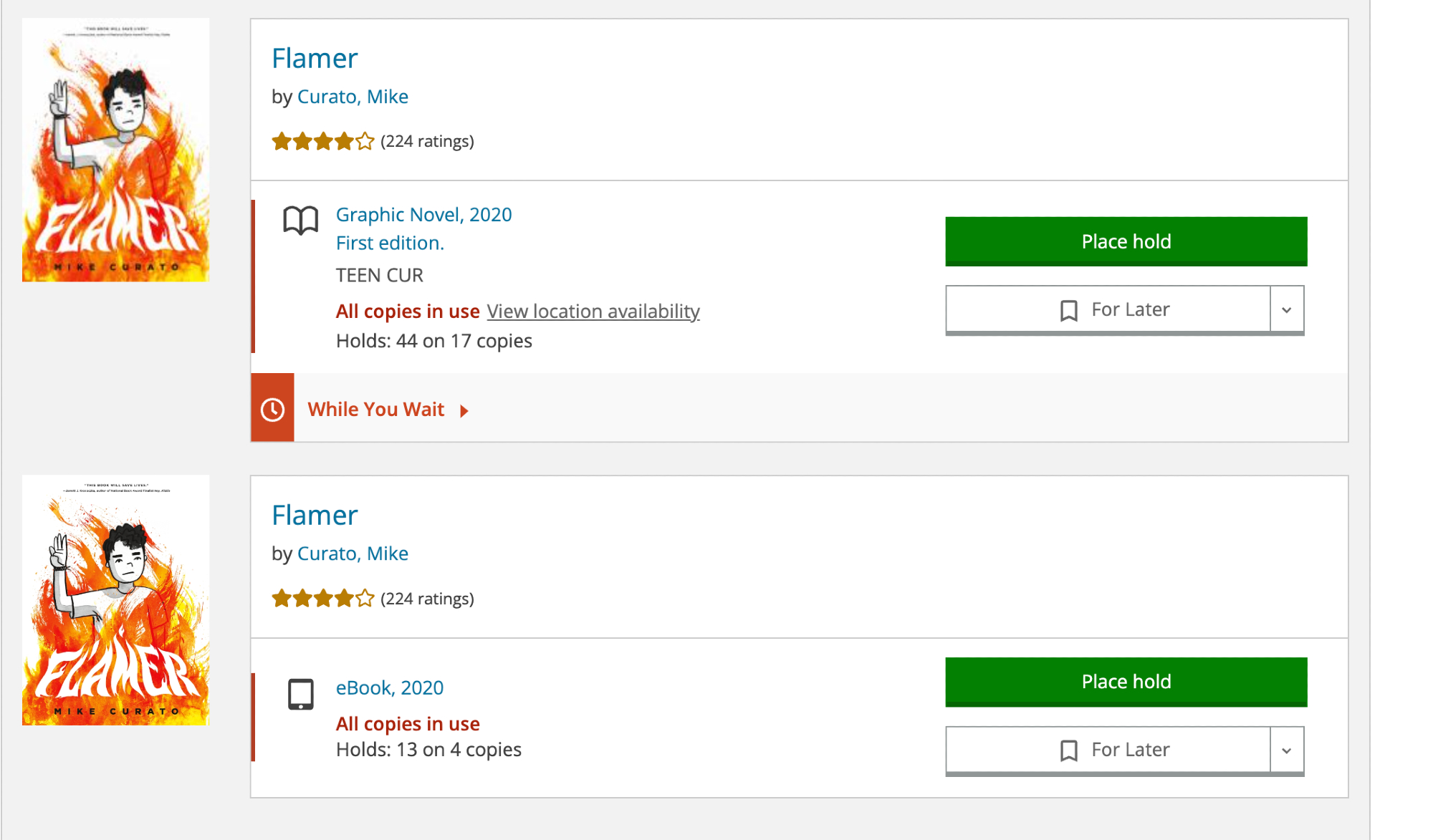The height and width of the screenshot is (840, 1433).
Task: Click the star rating on the graphic novel
Action: (322, 142)
